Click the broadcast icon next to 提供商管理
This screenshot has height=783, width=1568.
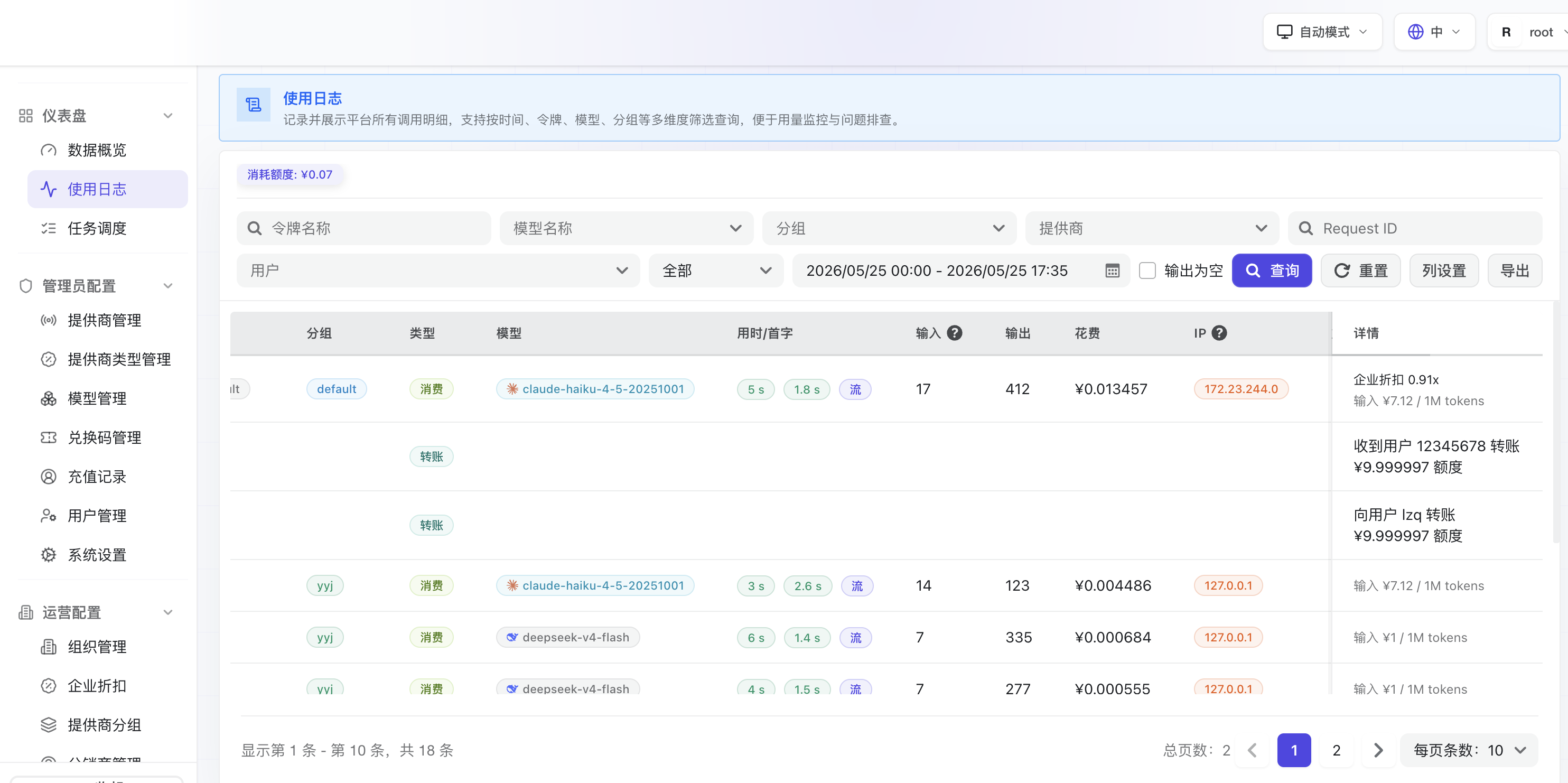(48, 320)
